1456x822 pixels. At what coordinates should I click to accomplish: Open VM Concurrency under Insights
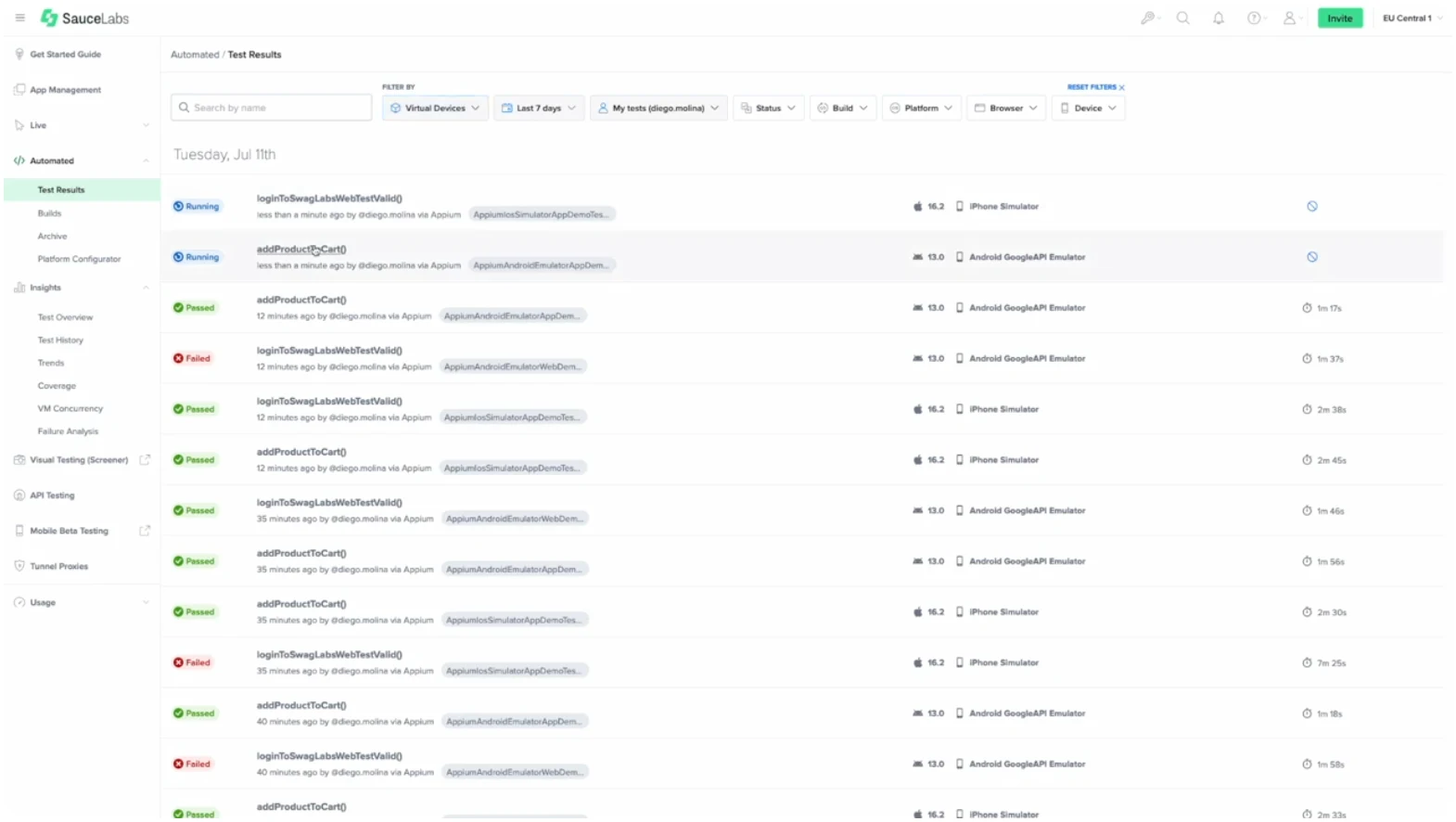point(70,409)
